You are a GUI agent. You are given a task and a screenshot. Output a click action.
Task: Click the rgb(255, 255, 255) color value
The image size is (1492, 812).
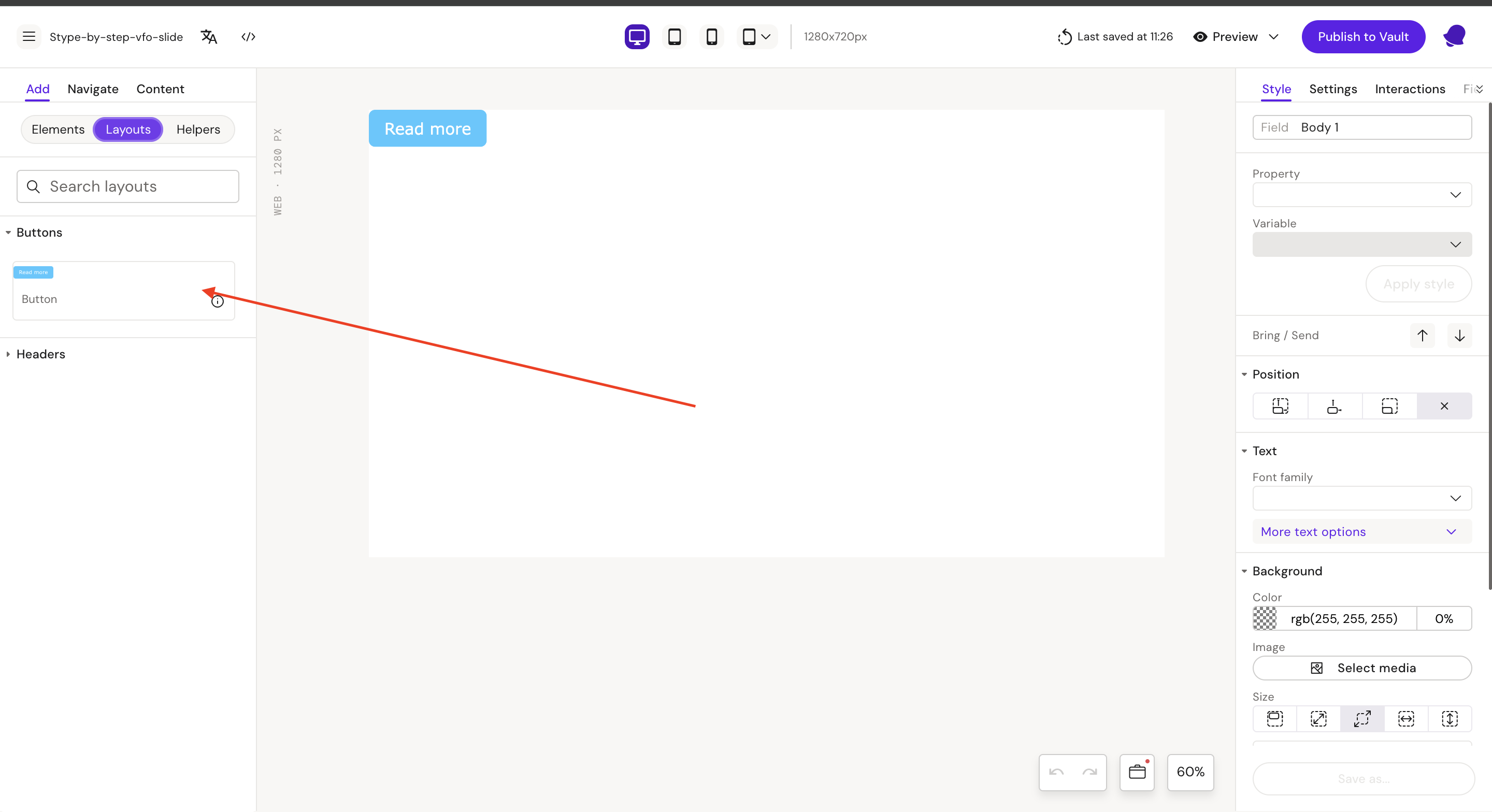[x=1344, y=619]
